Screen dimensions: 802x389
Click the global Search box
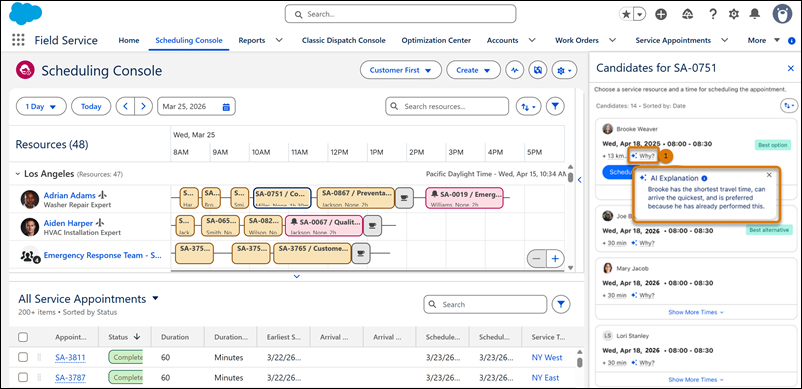400,14
